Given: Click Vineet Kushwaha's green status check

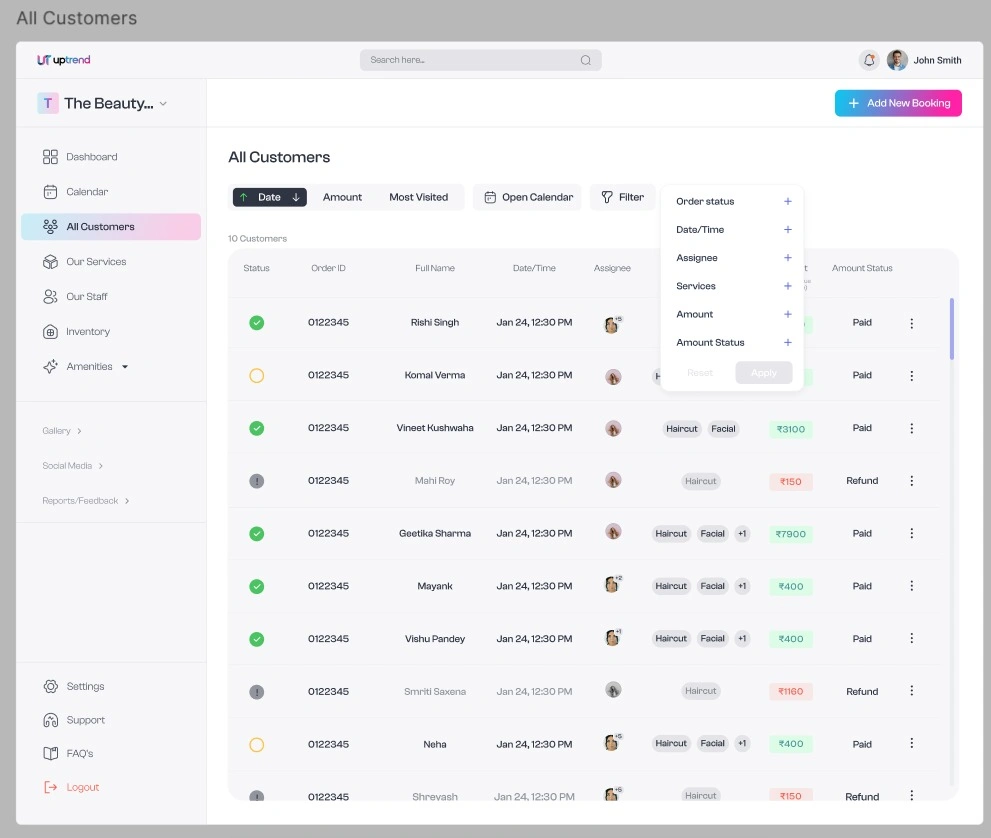Looking at the screenshot, I should [257, 428].
